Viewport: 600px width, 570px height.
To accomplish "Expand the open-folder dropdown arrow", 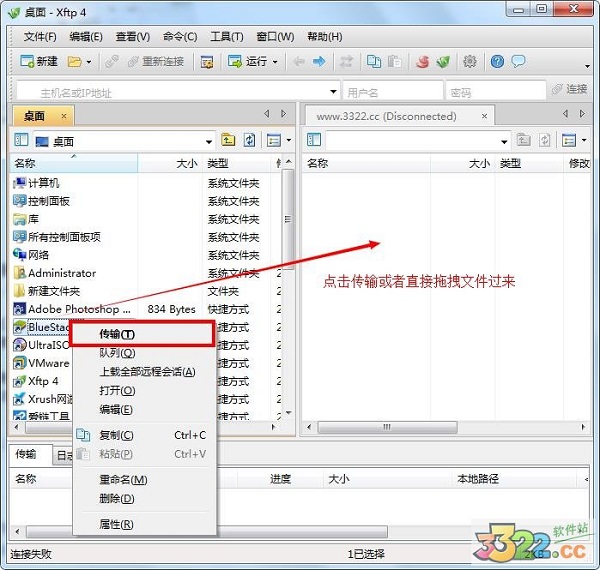I will click(89, 62).
